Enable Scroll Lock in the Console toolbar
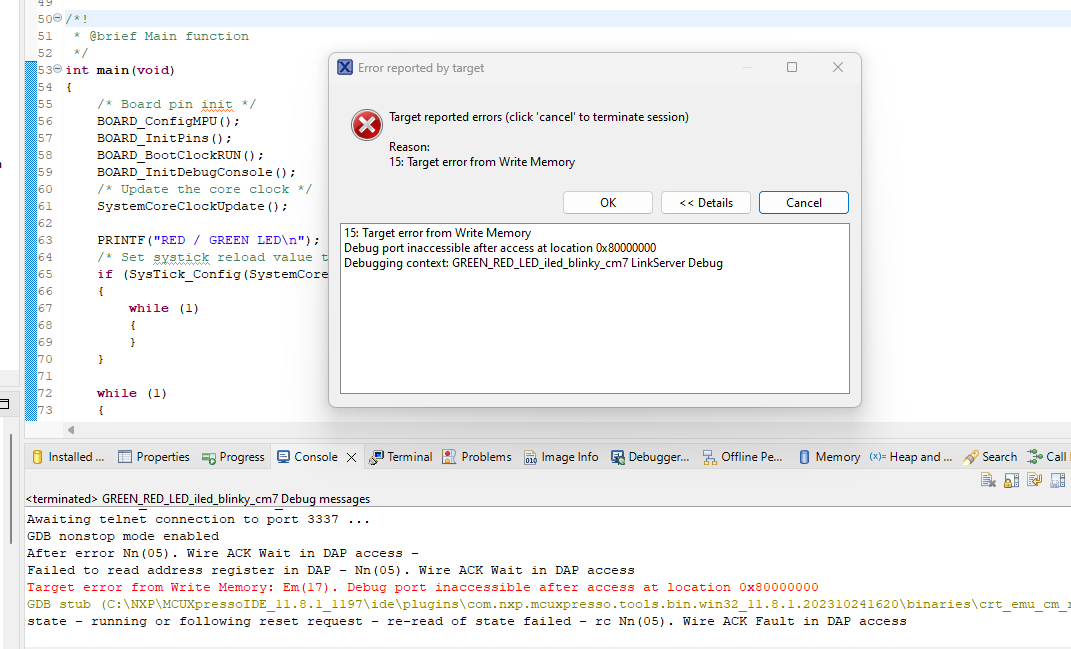The height and width of the screenshot is (649, 1071). [1011, 480]
